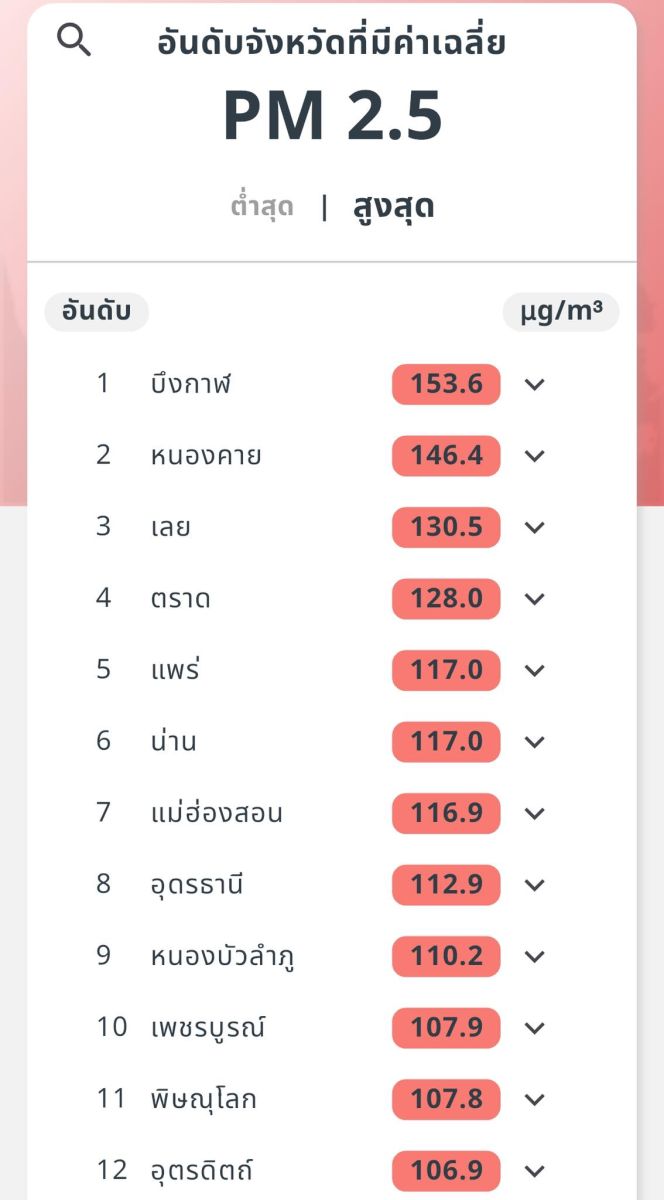Expand the หนองบัวลำภู row
Viewport: 664px width, 1200px height.
coord(536,956)
